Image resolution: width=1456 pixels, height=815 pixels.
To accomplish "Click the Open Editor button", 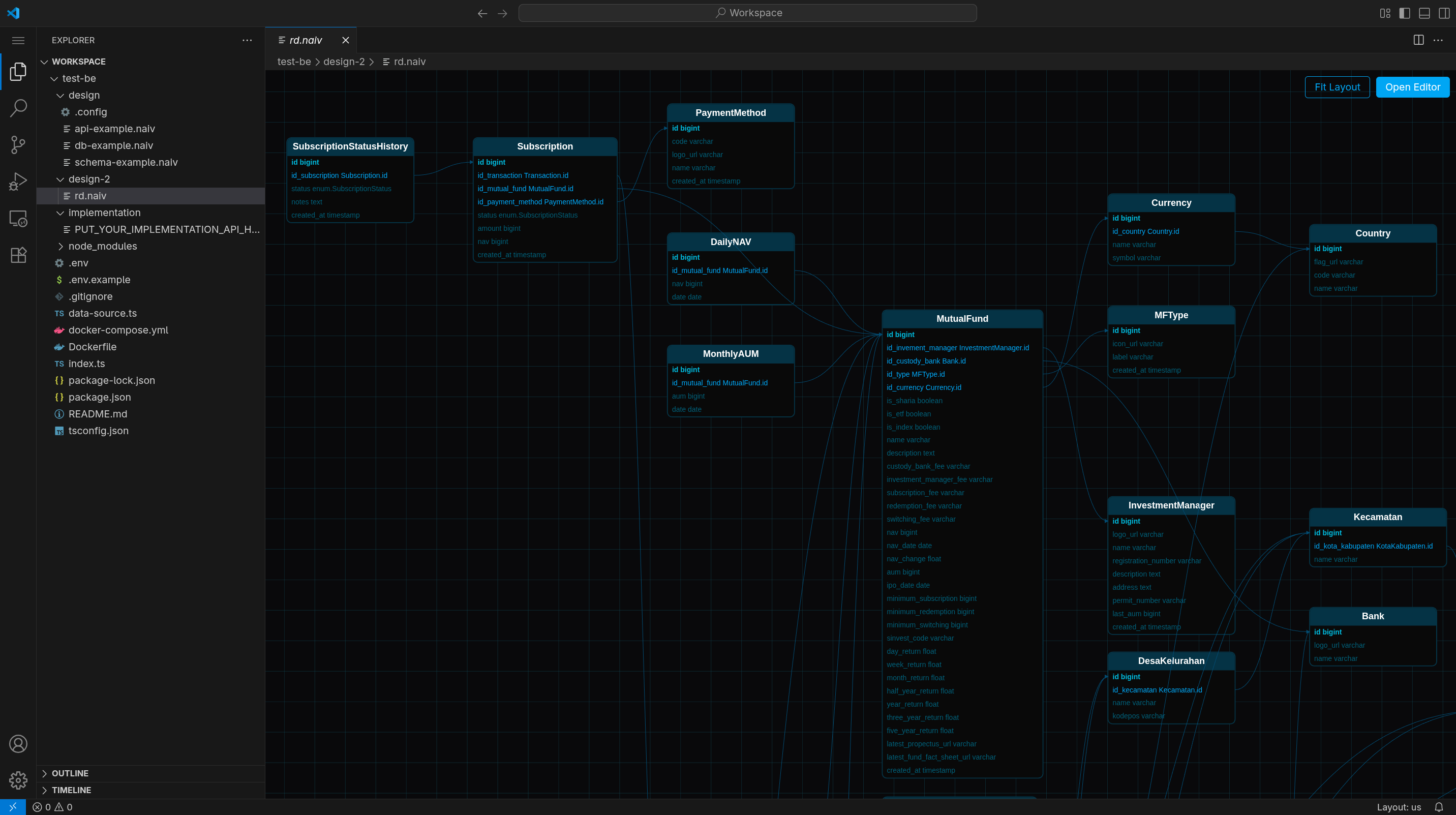I will coord(1412,87).
